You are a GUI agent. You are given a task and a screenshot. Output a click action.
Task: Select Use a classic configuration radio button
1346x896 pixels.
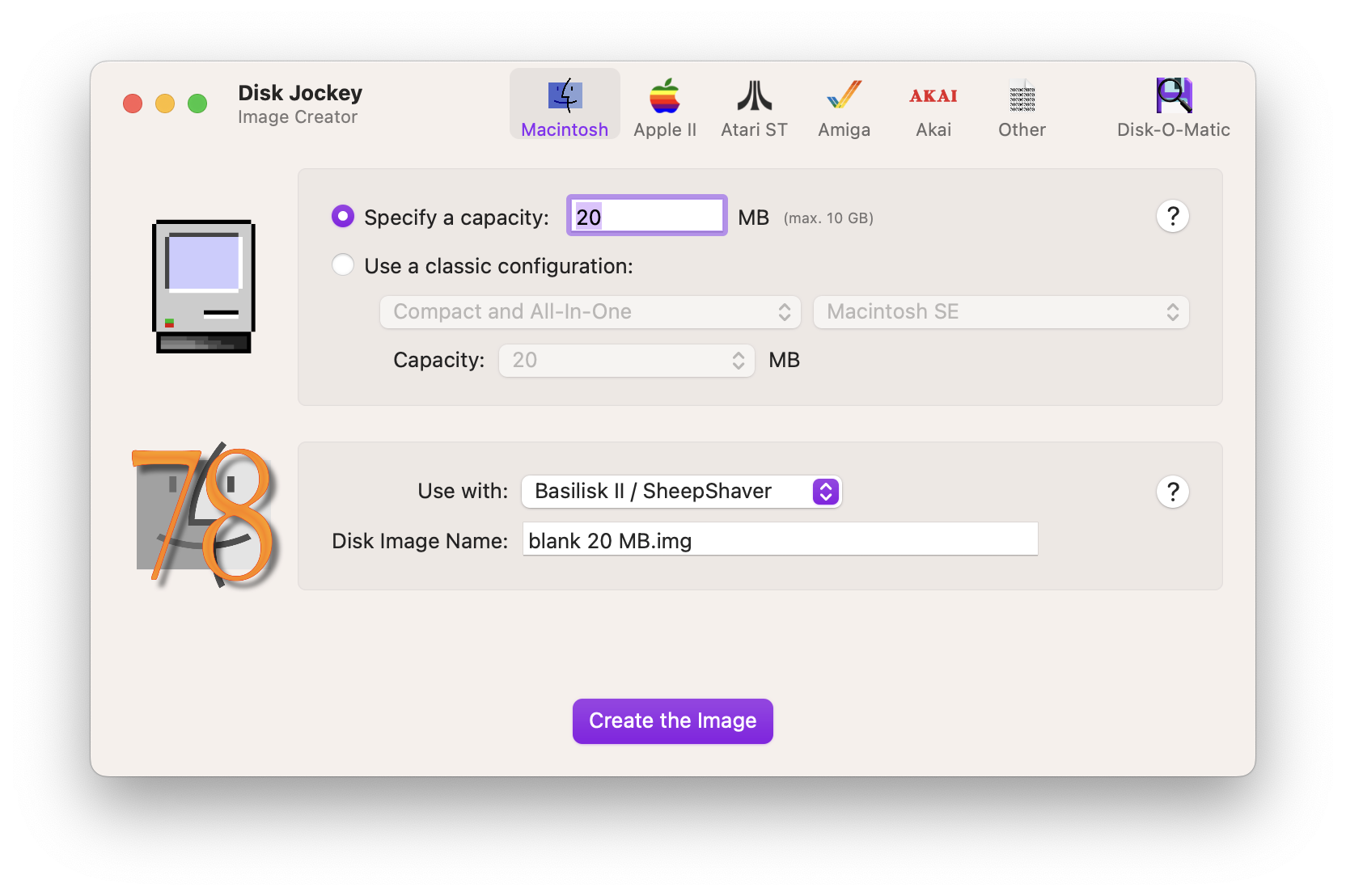coord(343,265)
